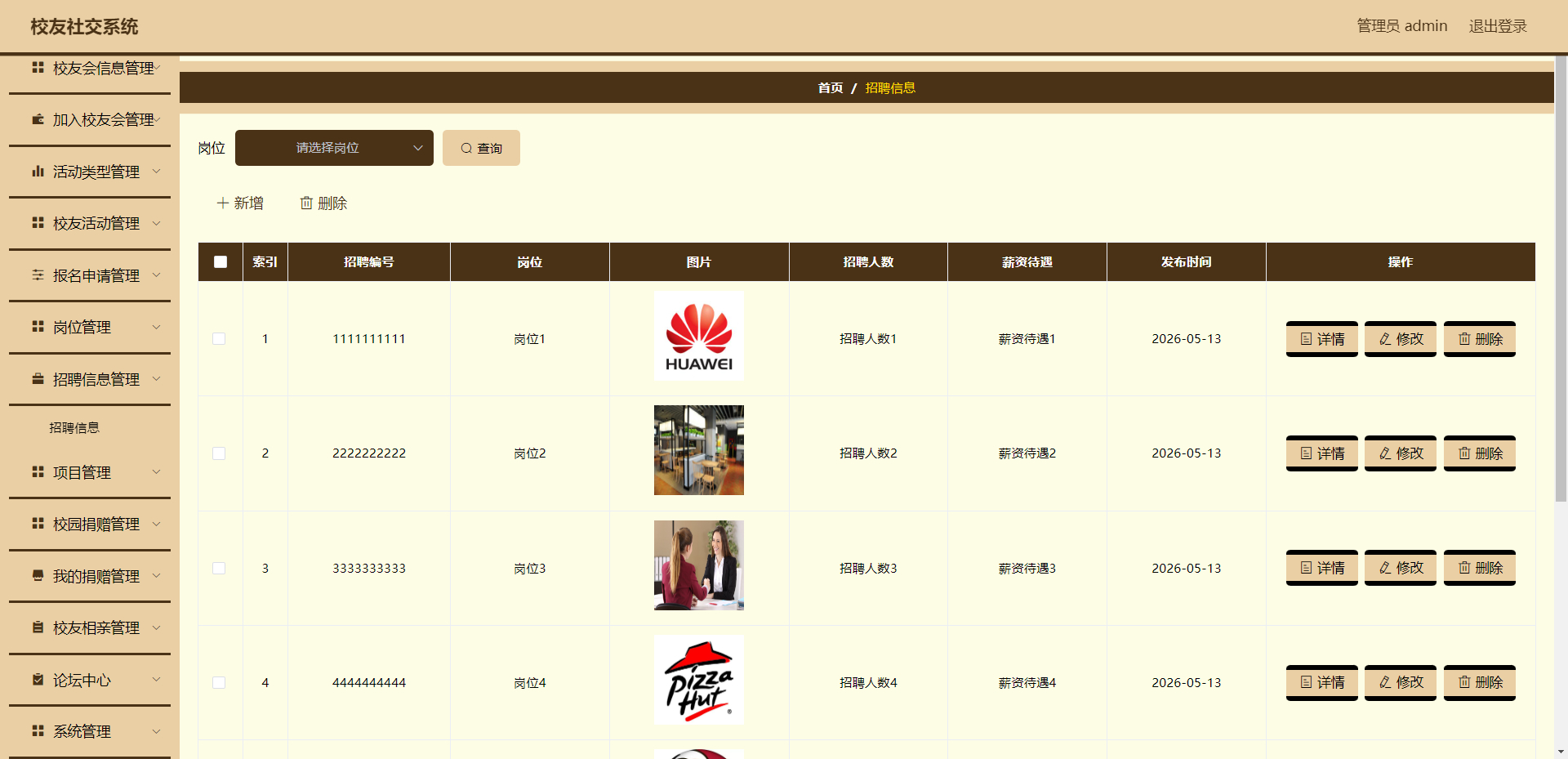Select the 报名申请管理 filter icon

pyautogui.click(x=38, y=275)
